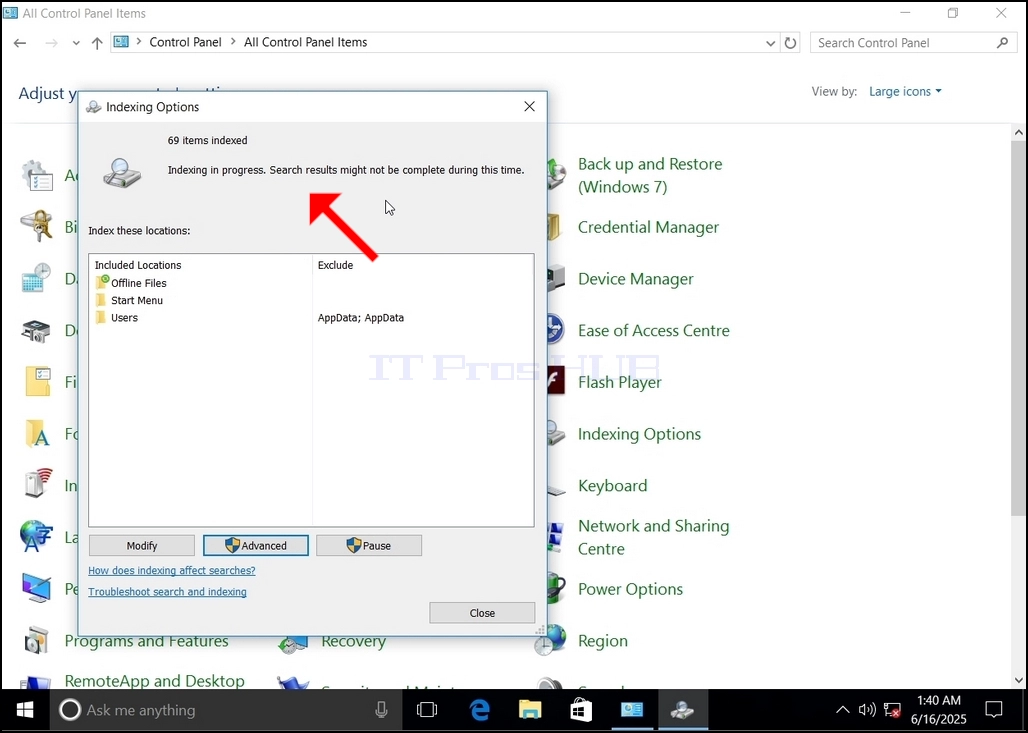
Task: Click the Included Locations column header
Action: coord(138,265)
